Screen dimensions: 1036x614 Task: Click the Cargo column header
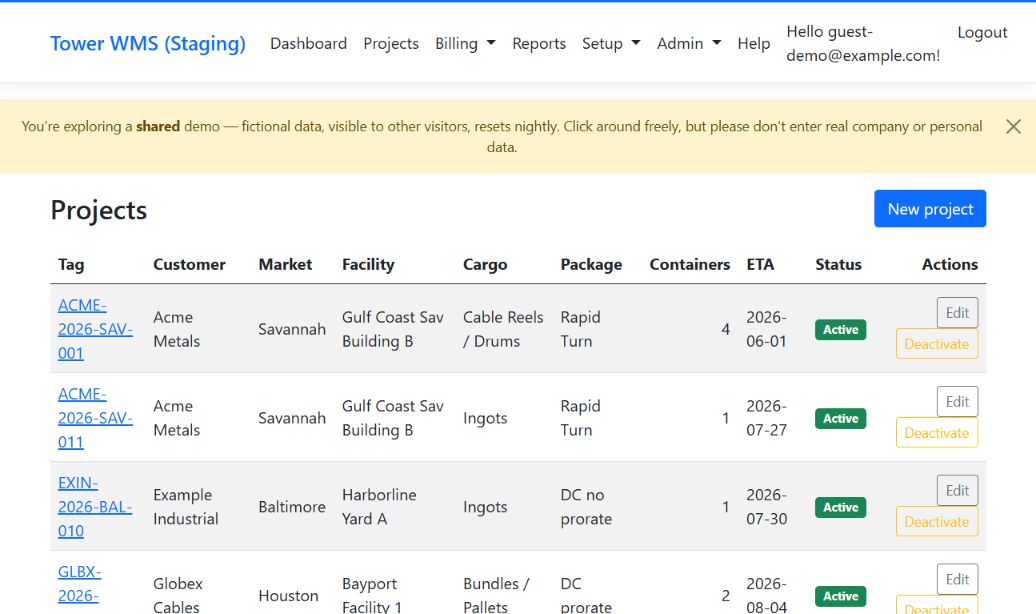pos(485,264)
